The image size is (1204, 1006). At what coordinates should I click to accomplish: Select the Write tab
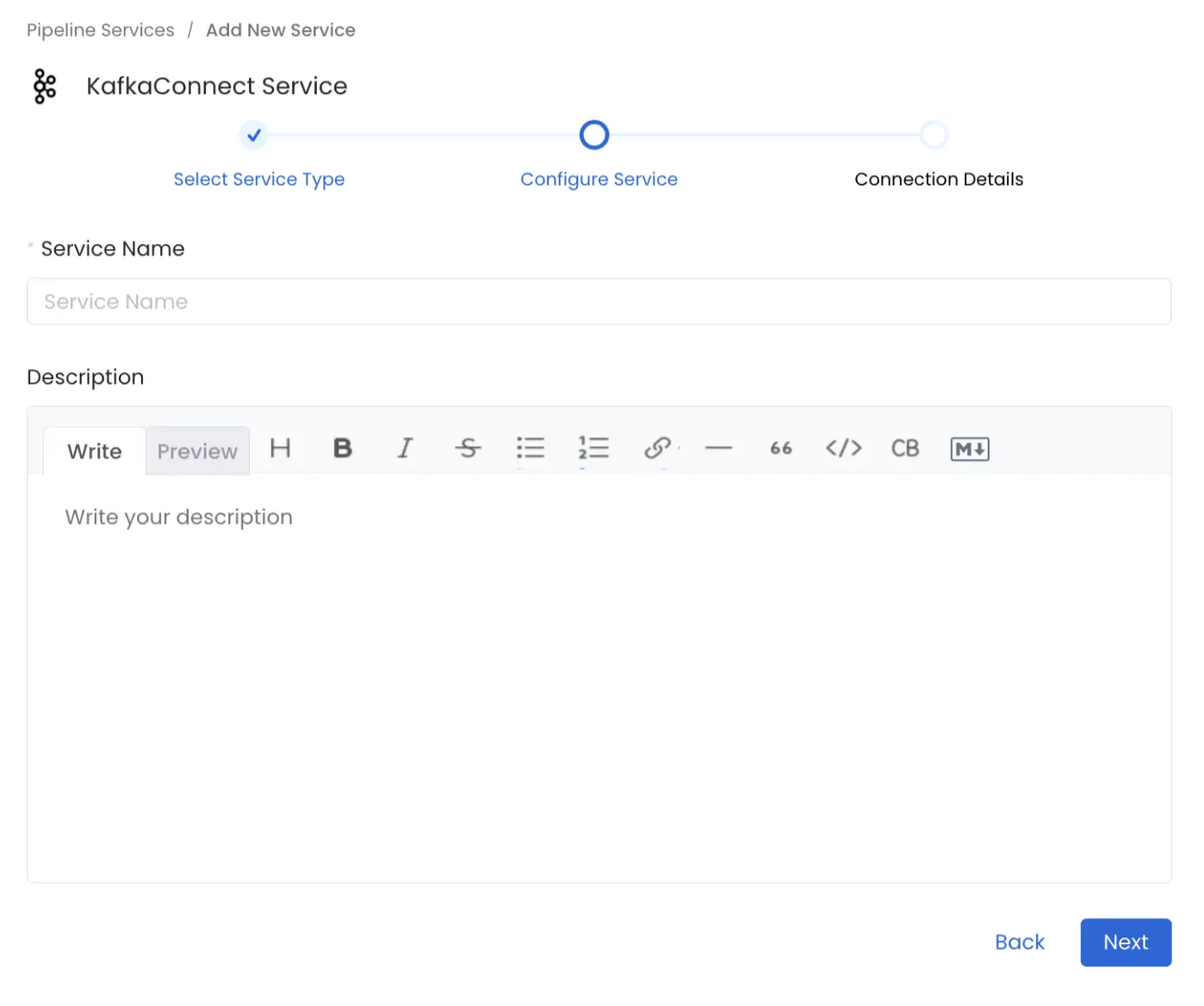click(x=94, y=450)
